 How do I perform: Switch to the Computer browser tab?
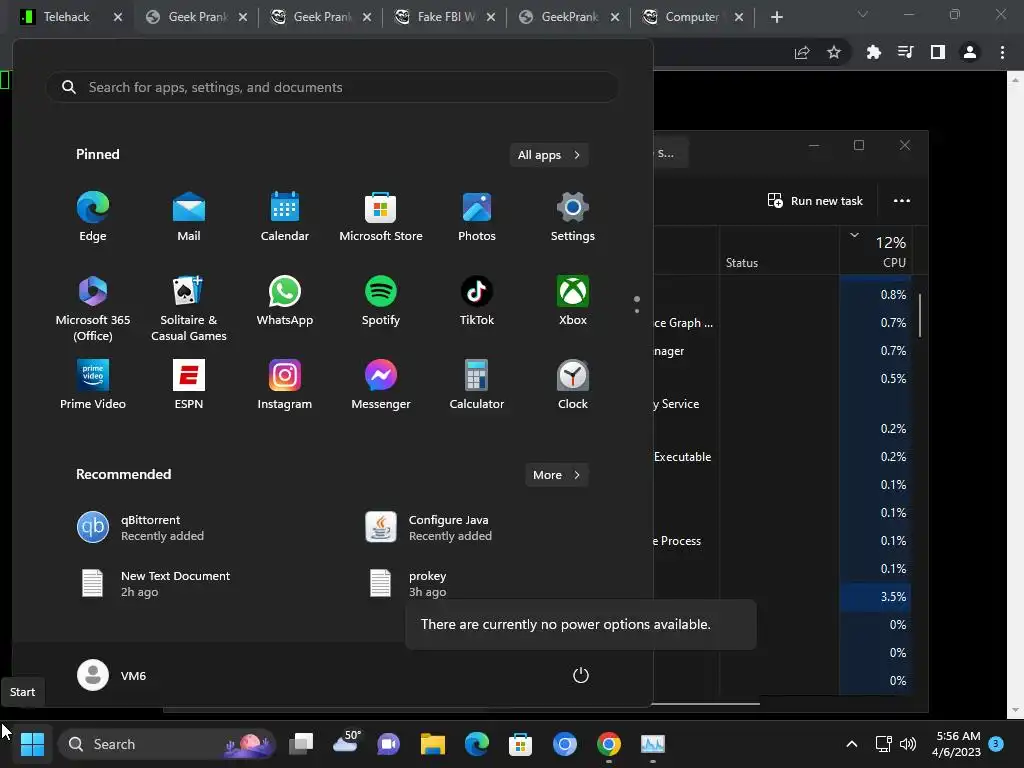point(691,17)
